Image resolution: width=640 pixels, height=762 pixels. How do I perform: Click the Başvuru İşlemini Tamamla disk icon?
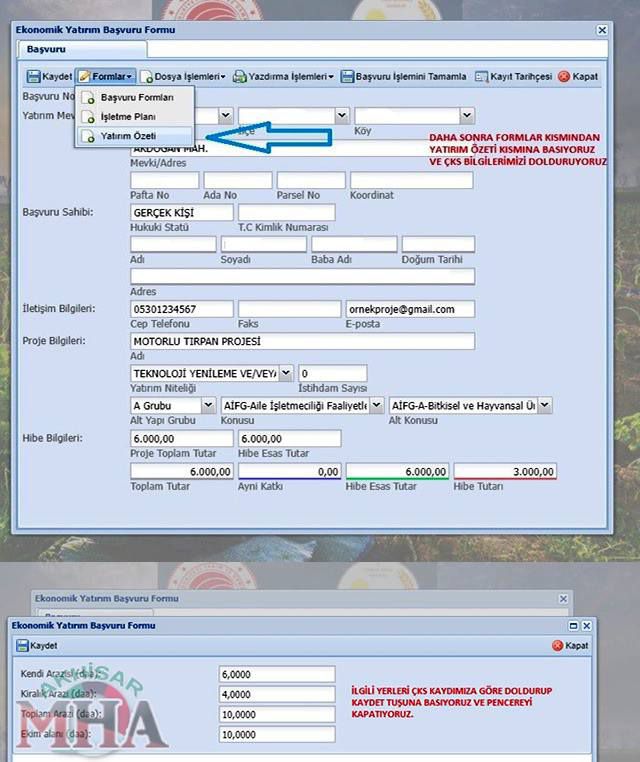(x=347, y=76)
